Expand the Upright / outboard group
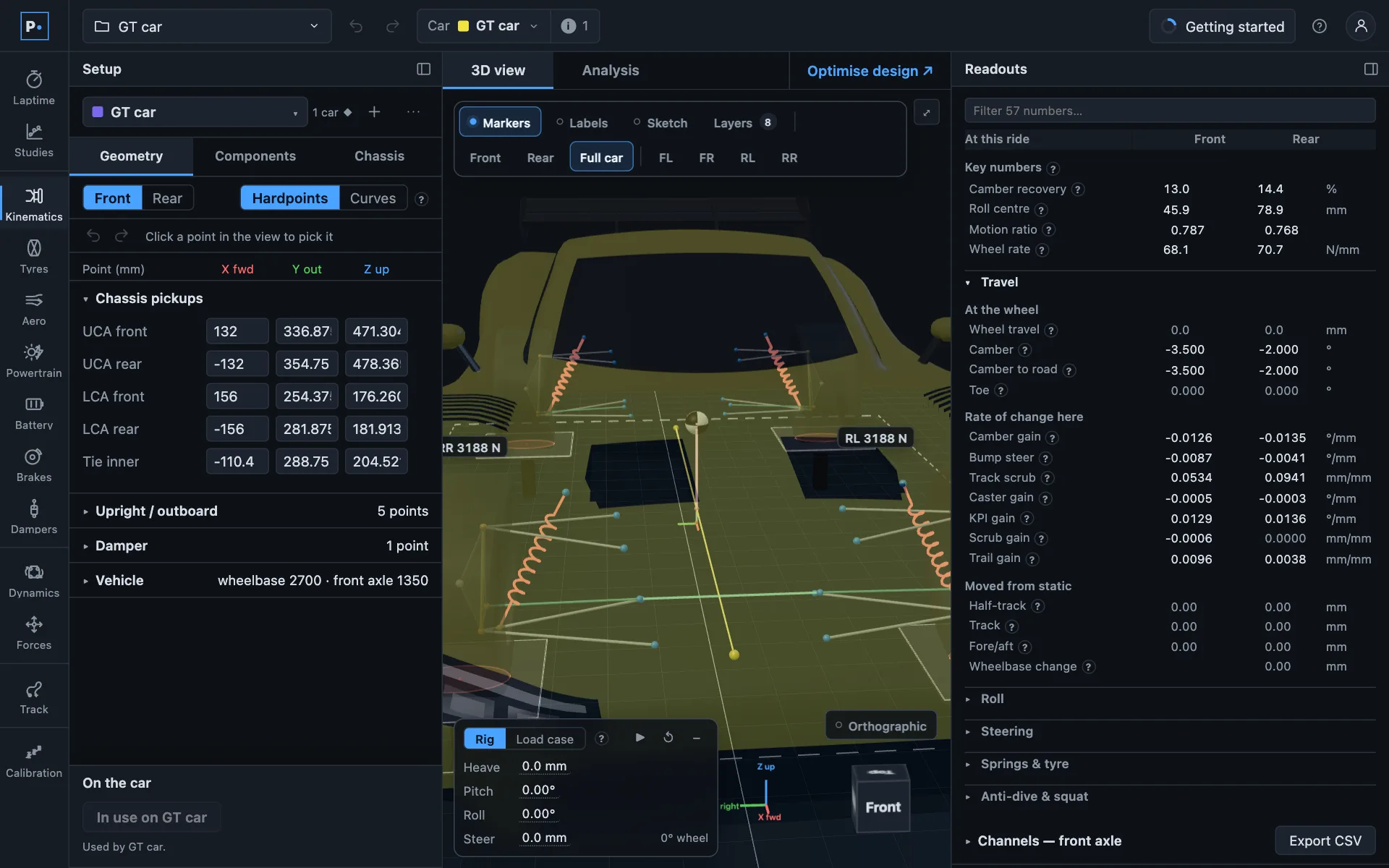The width and height of the screenshot is (1389, 868). coord(255,511)
